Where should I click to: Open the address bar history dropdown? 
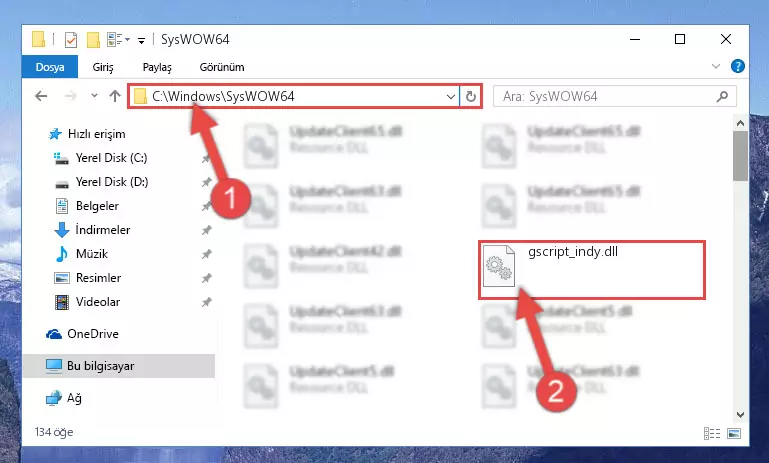451,97
